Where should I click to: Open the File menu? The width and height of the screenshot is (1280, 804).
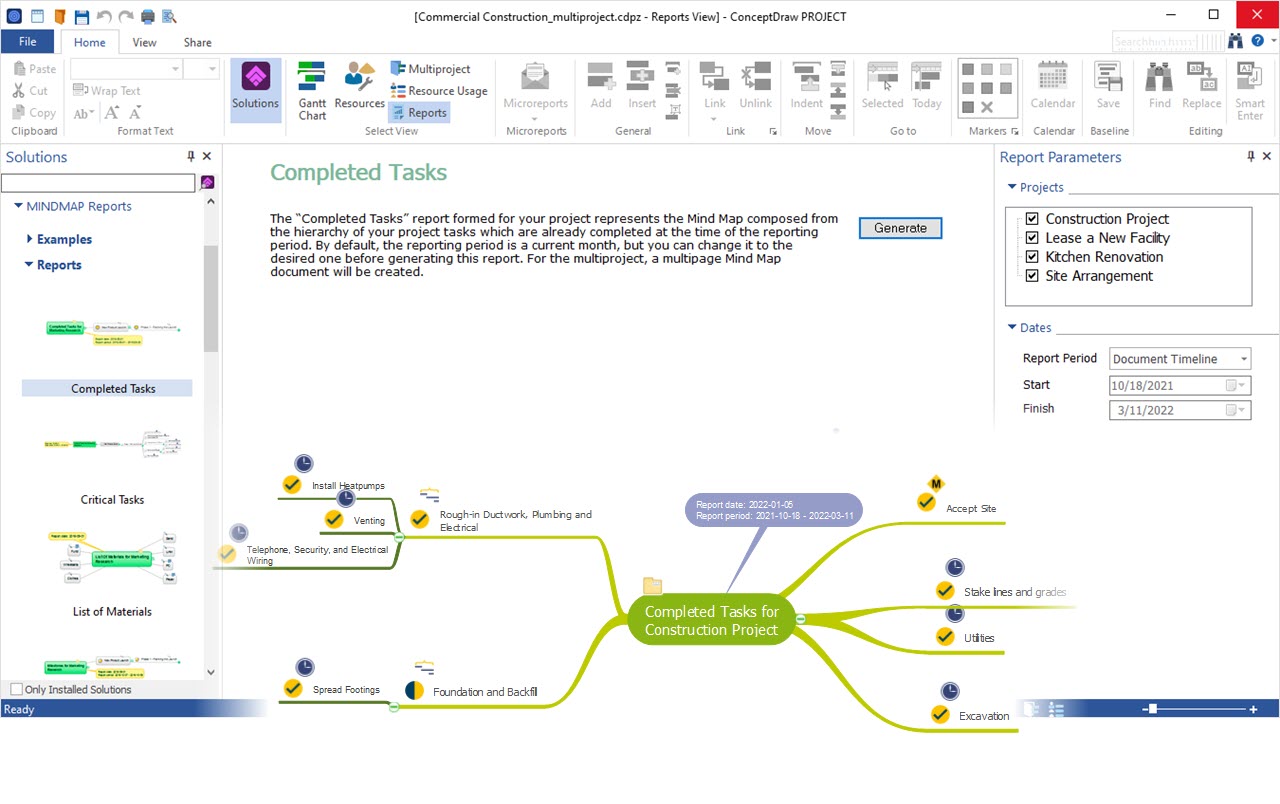pyautogui.click(x=28, y=42)
